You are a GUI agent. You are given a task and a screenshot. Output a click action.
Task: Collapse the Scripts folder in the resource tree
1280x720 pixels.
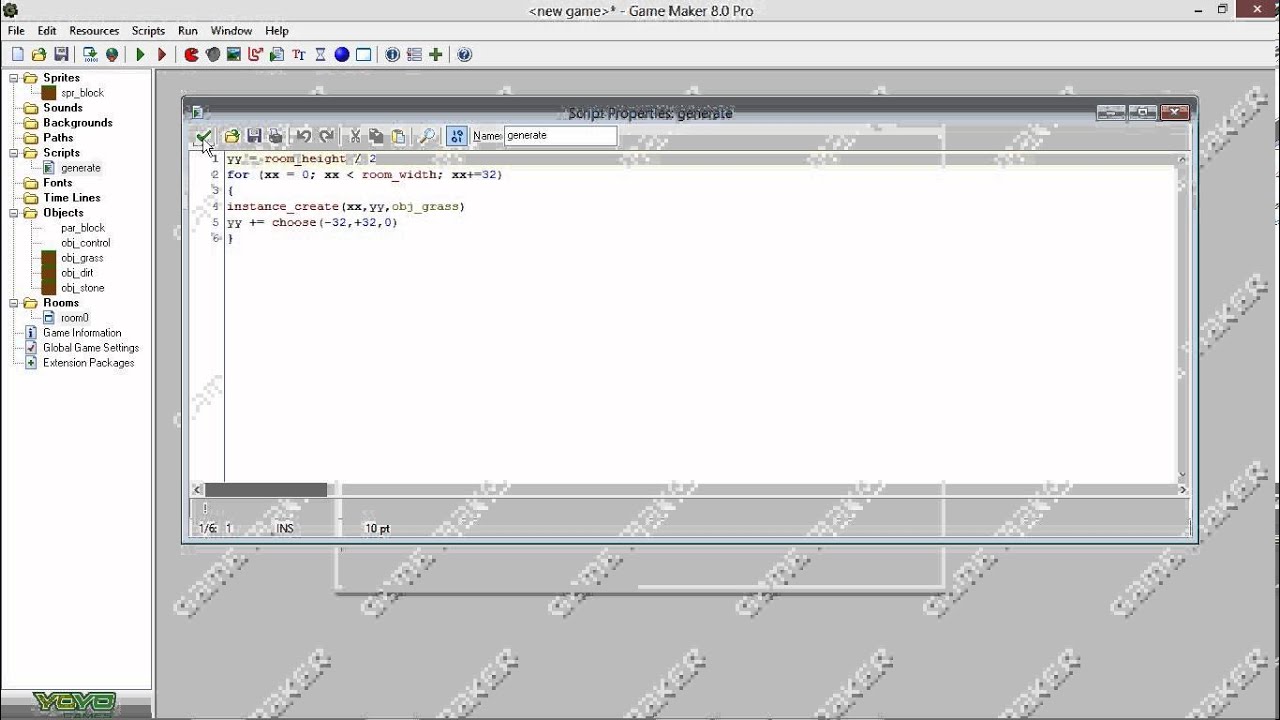[x=14, y=153]
